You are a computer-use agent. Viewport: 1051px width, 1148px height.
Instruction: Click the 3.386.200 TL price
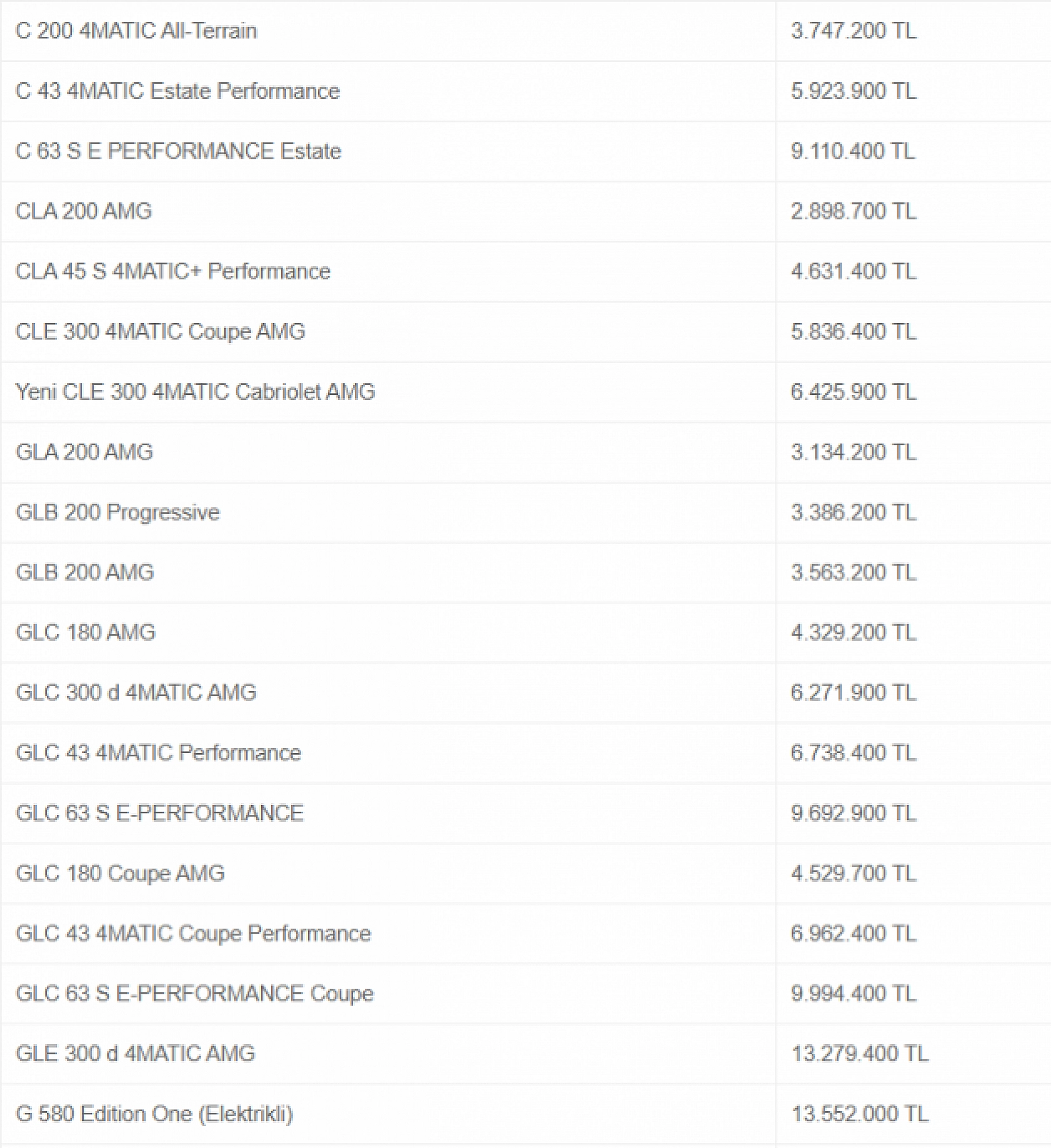[x=854, y=512]
